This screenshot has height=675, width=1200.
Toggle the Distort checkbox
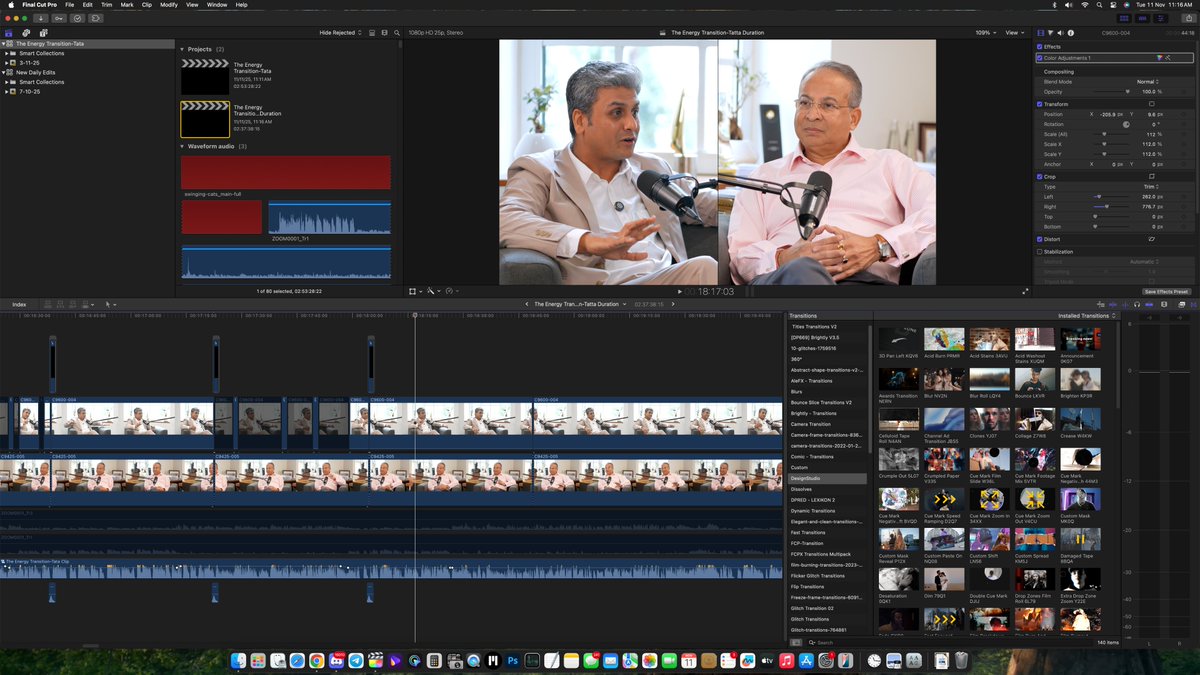point(1040,239)
